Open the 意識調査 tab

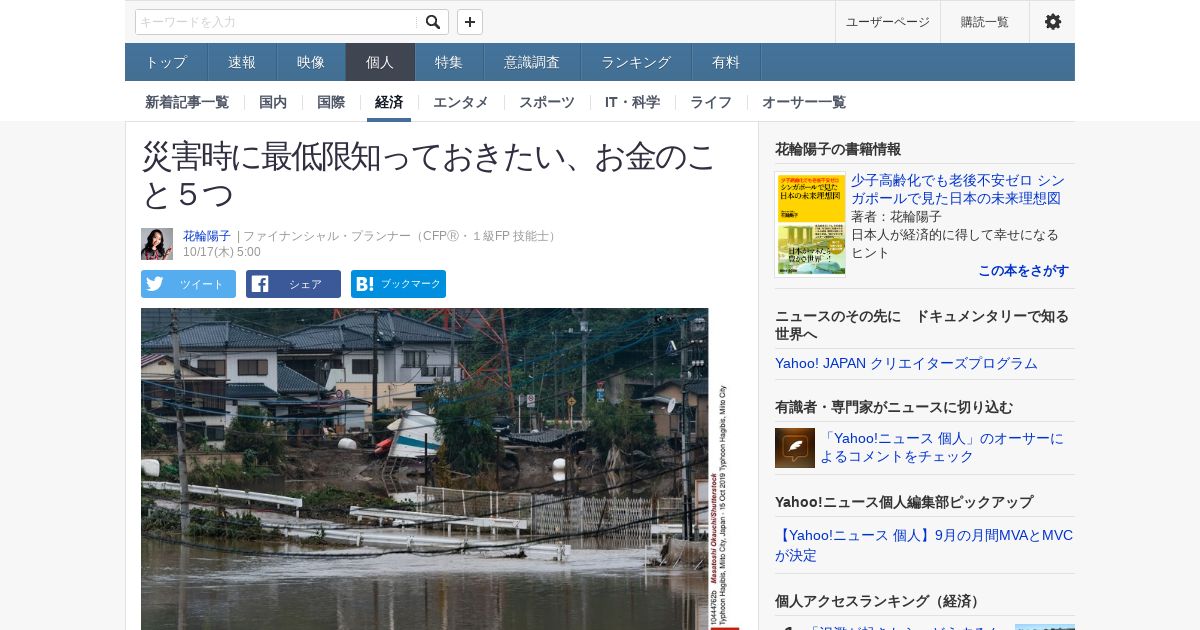(x=532, y=62)
